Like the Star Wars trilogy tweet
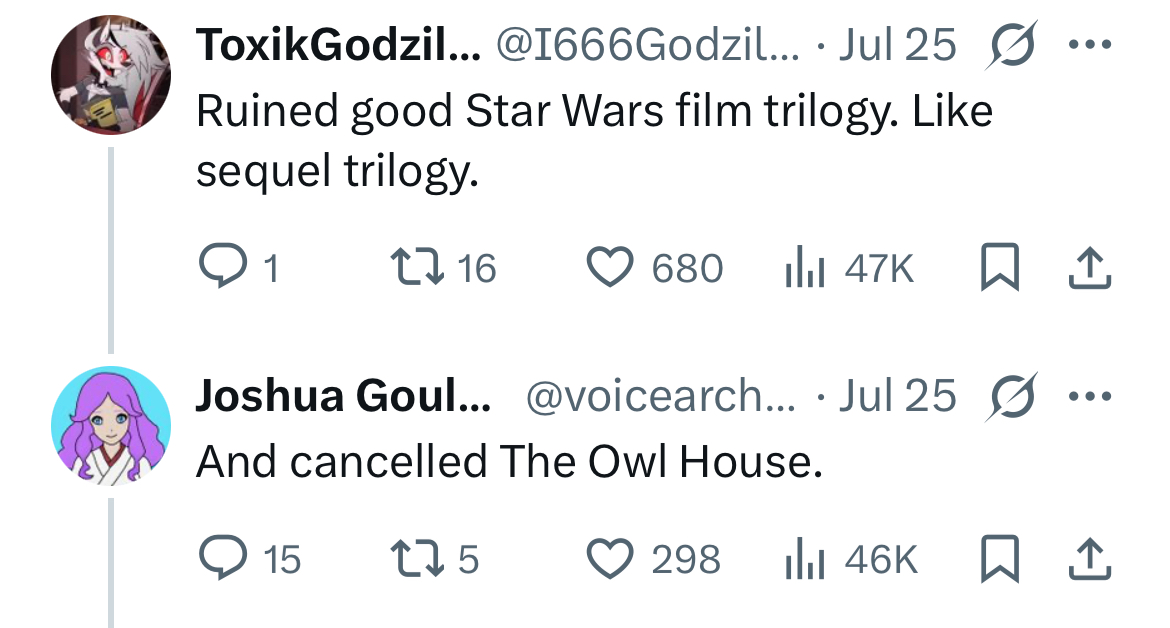Image resolution: width=1170 pixels, height=628 pixels. coord(654,268)
